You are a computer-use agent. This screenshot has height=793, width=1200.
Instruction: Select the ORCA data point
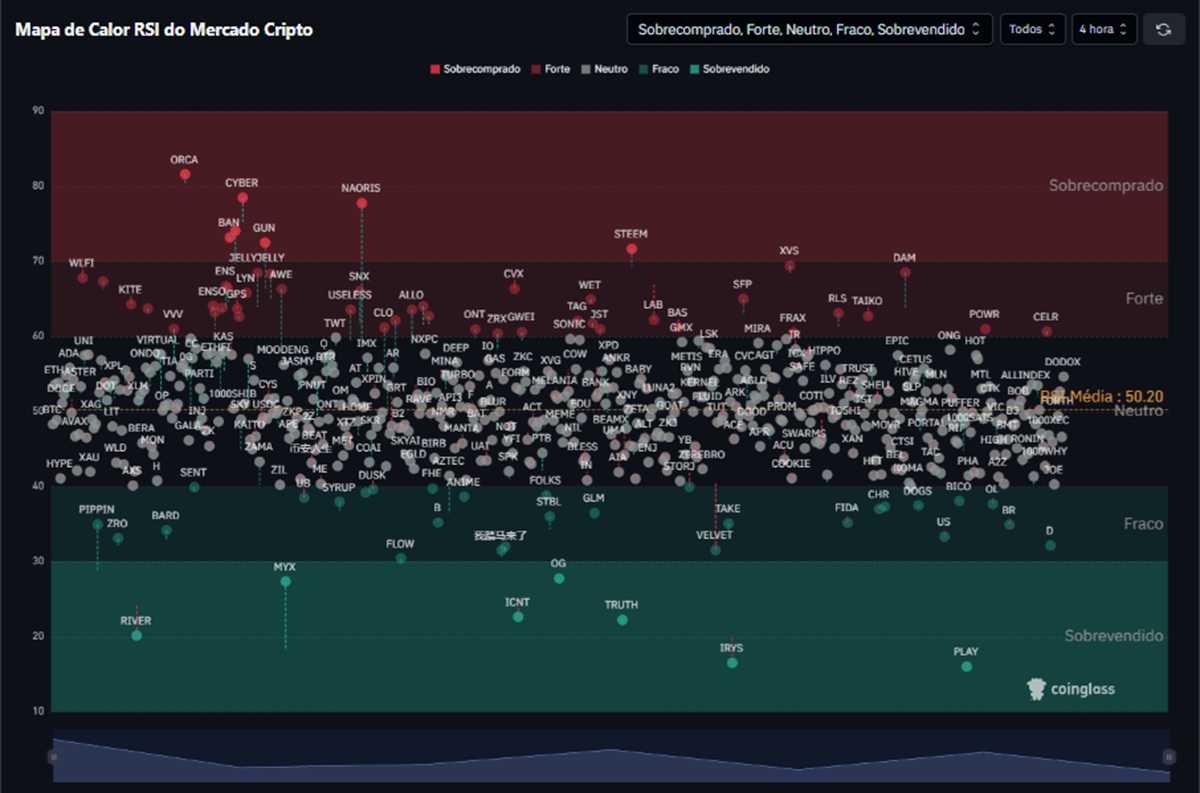click(185, 175)
